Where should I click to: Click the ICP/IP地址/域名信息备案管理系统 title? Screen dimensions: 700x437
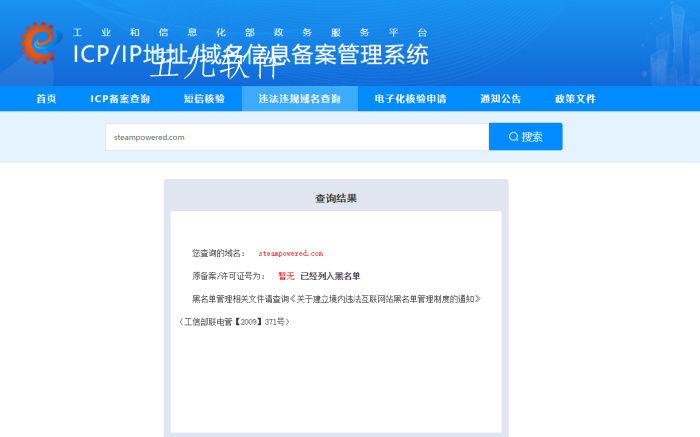pos(250,54)
